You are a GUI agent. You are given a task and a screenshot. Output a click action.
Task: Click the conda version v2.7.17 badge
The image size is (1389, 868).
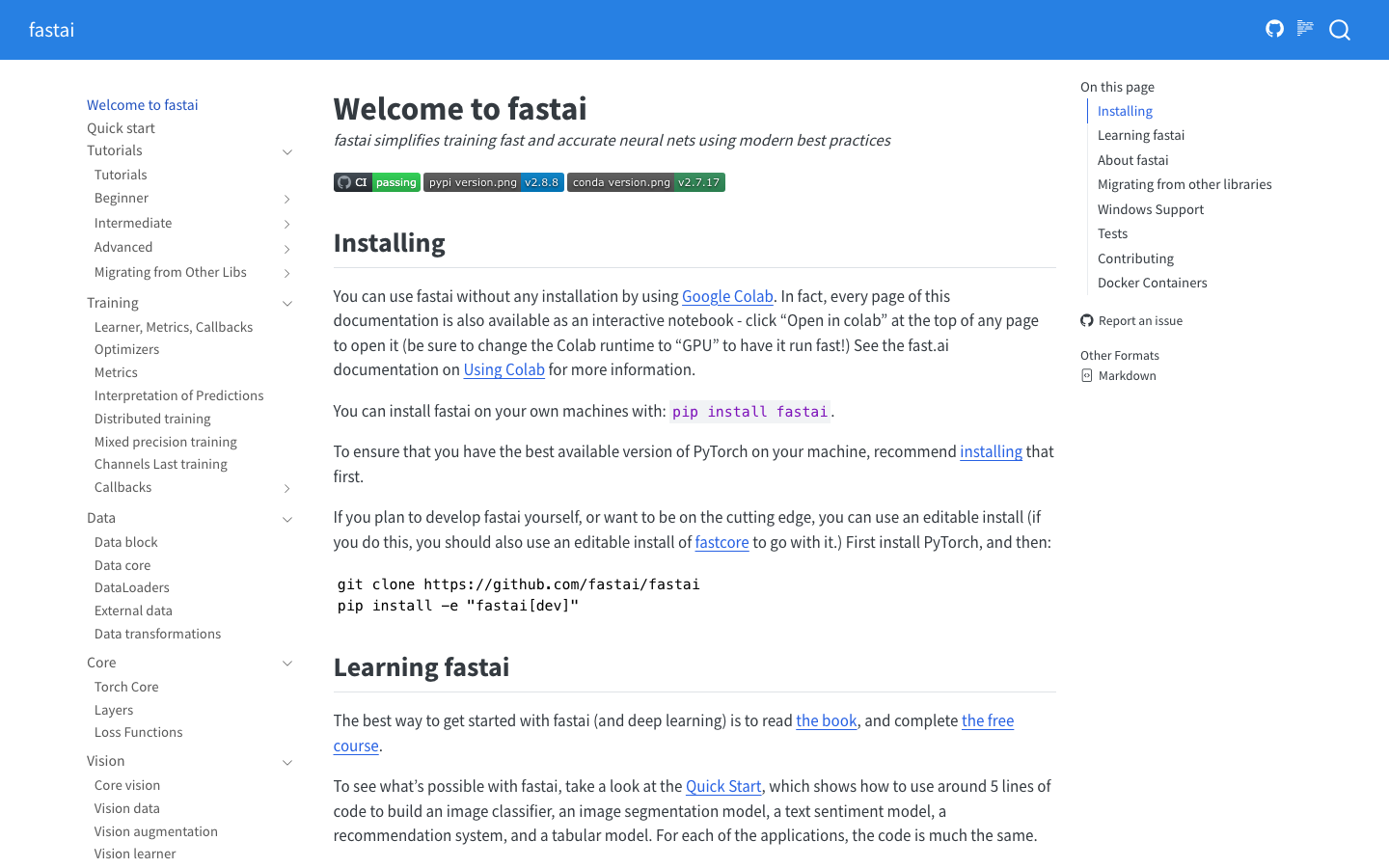tap(646, 182)
